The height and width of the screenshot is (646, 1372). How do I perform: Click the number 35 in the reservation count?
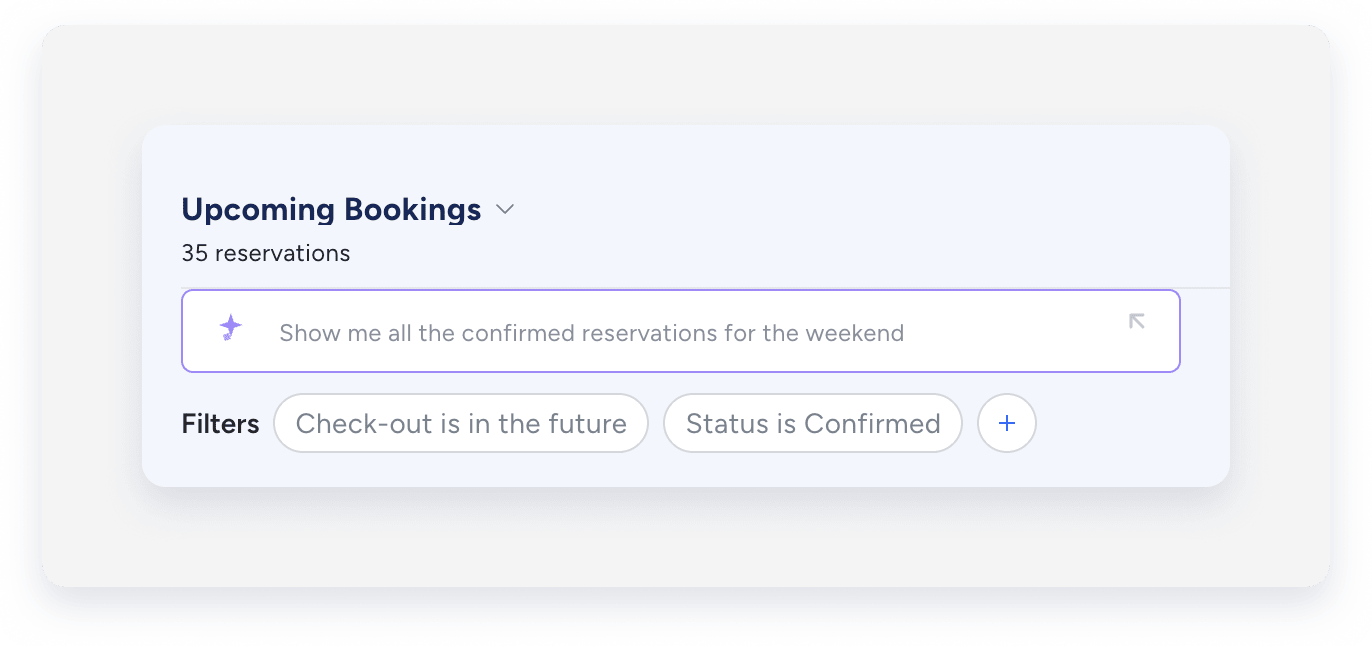(x=195, y=253)
